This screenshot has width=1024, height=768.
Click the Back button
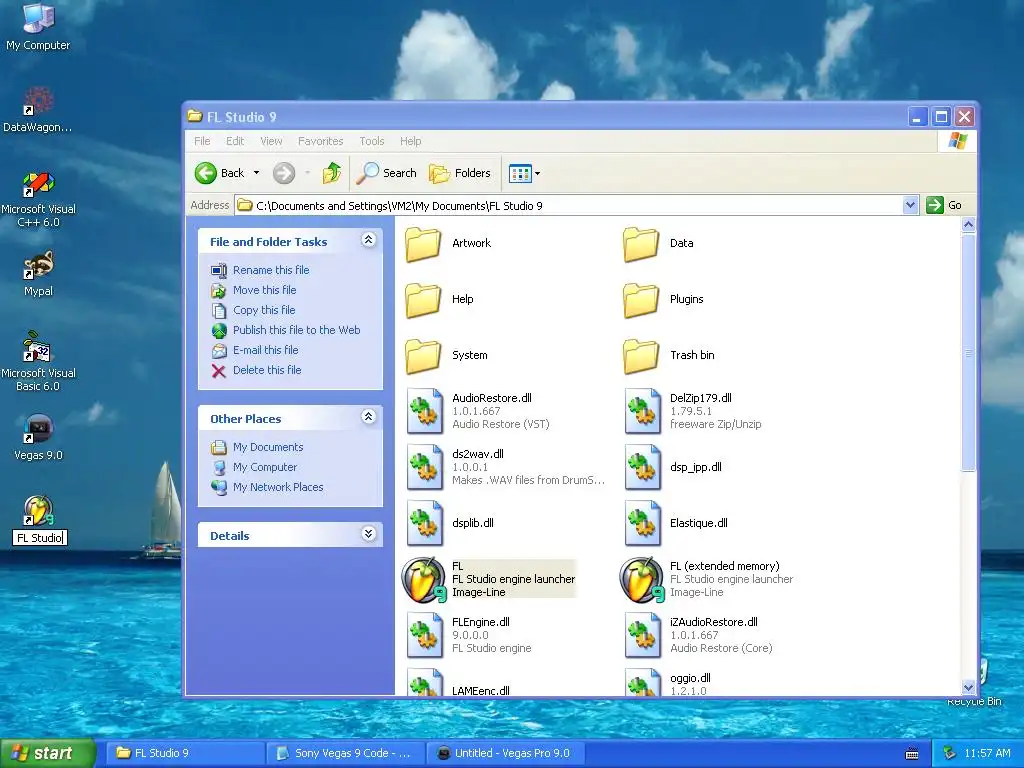(x=220, y=173)
